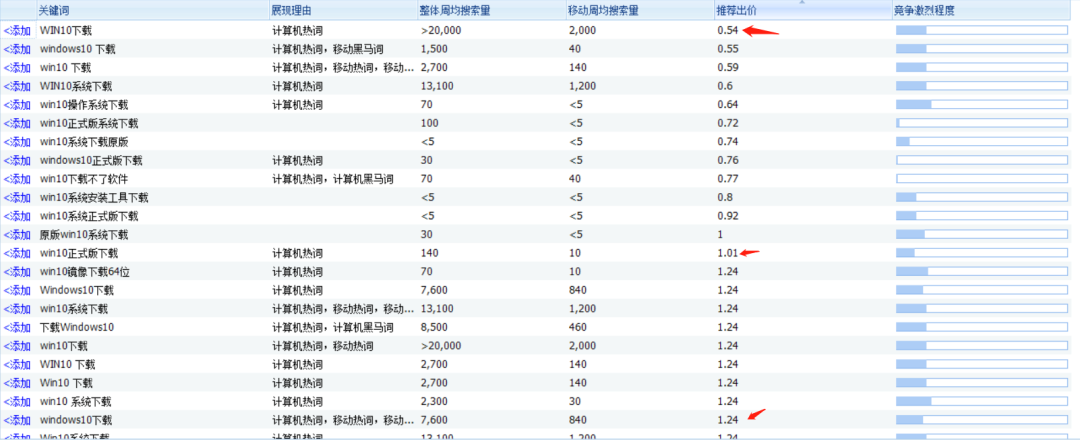The width and height of the screenshot is (1080, 440).
Task: Select the win10系统正式版下载 keyword text
Action: 89,216
